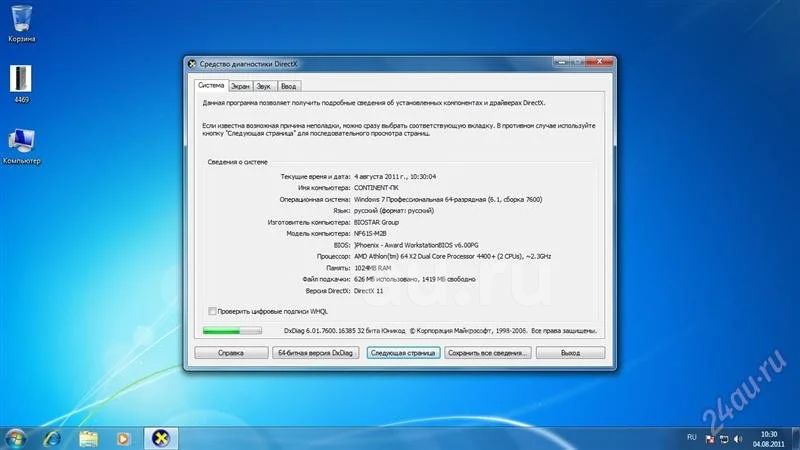Click computer name value CONTINENT-ПК
Screen dimensions: 800x450
click(x=377, y=188)
